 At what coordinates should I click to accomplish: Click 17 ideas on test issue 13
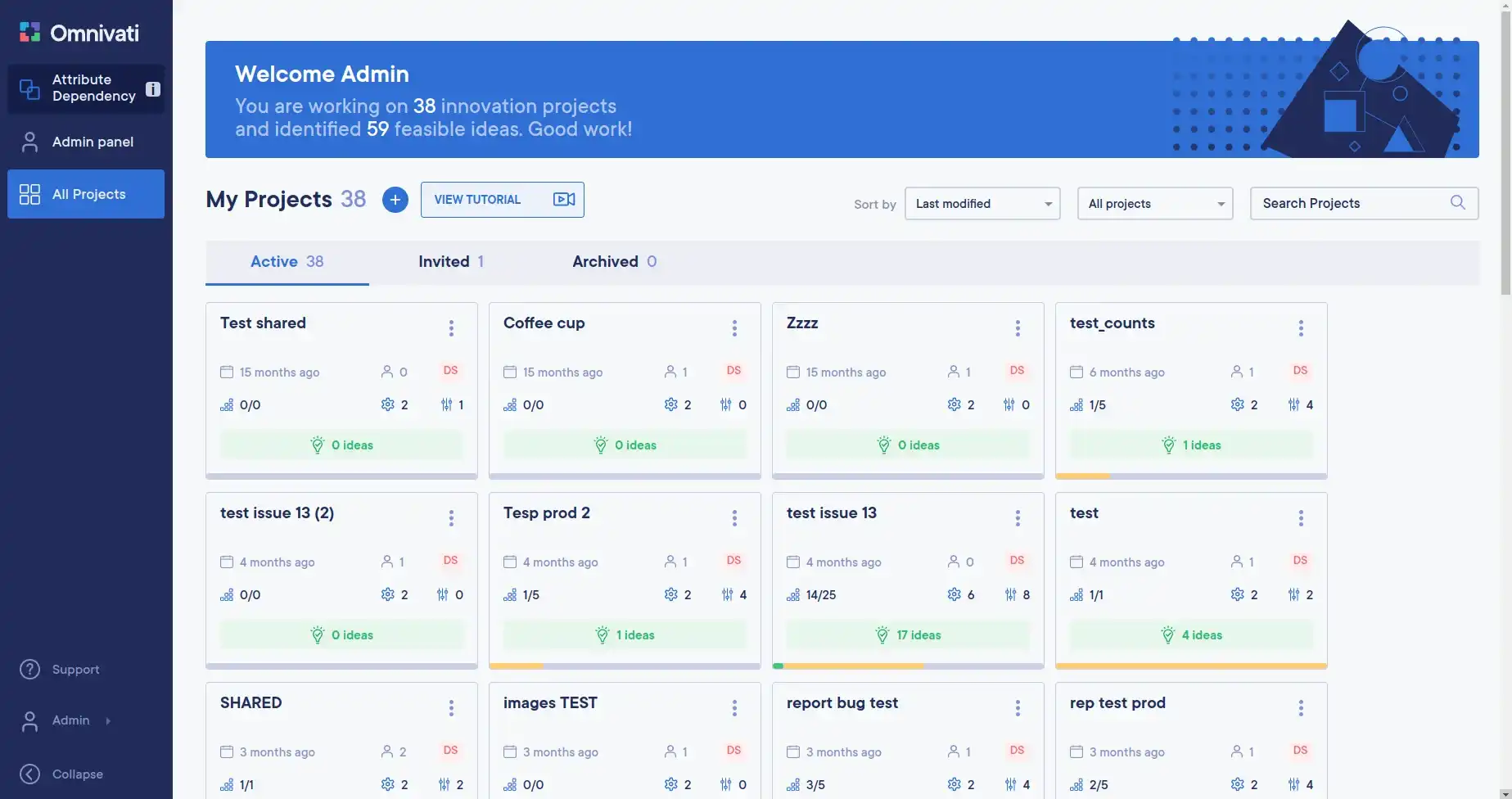tap(908, 635)
